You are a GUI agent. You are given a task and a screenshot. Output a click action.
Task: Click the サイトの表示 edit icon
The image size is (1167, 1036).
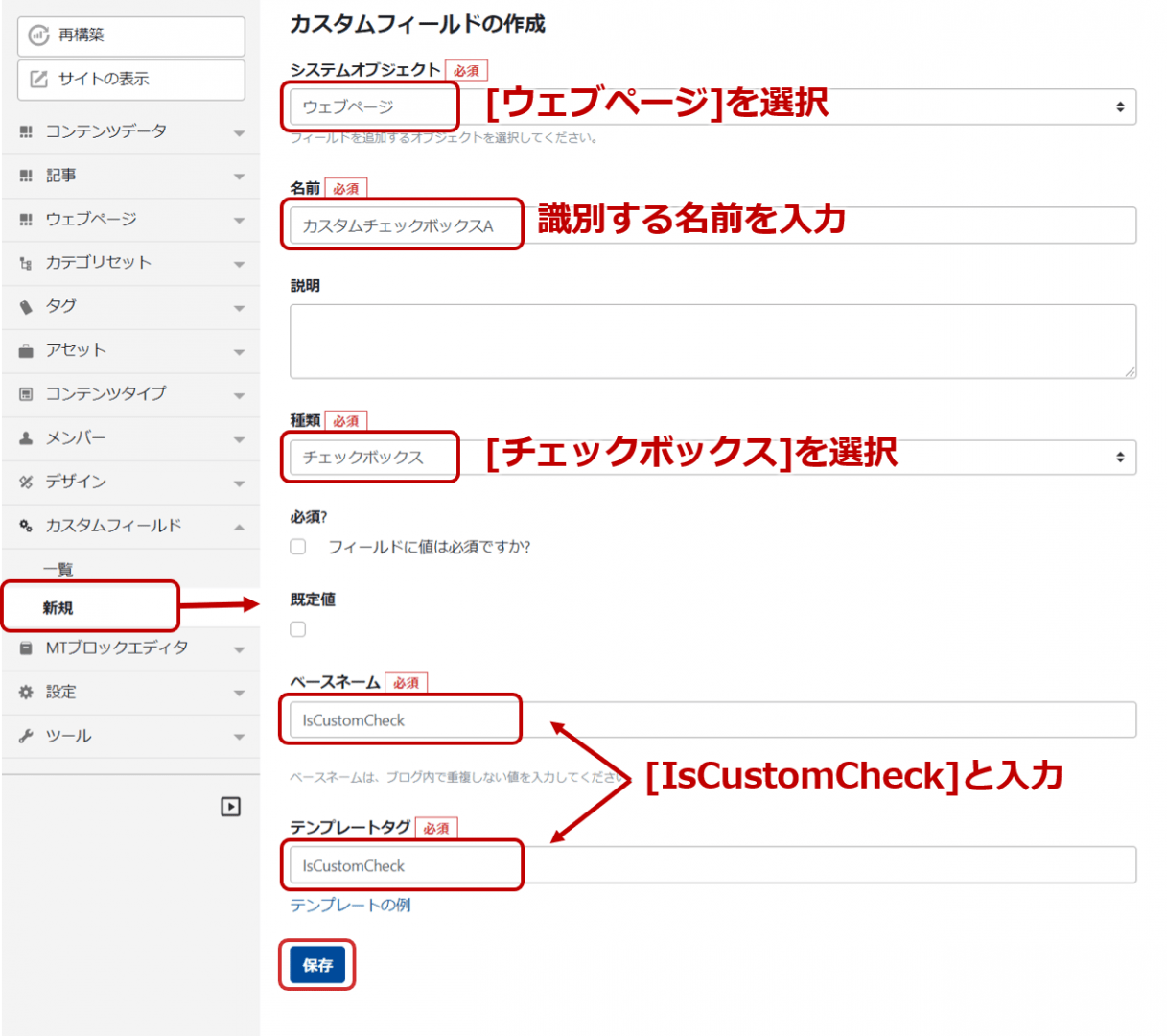pyautogui.click(x=38, y=79)
